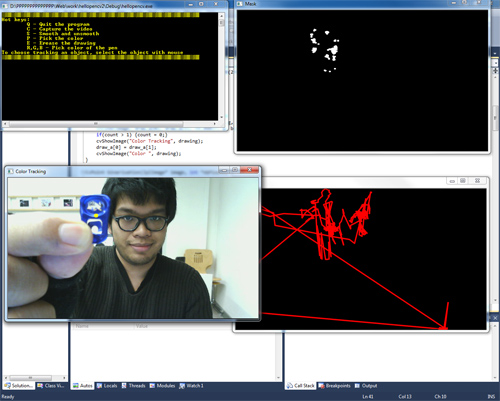Open the Locals tab
The height and width of the screenshot is (401, 500).
(x=107, y=386)
